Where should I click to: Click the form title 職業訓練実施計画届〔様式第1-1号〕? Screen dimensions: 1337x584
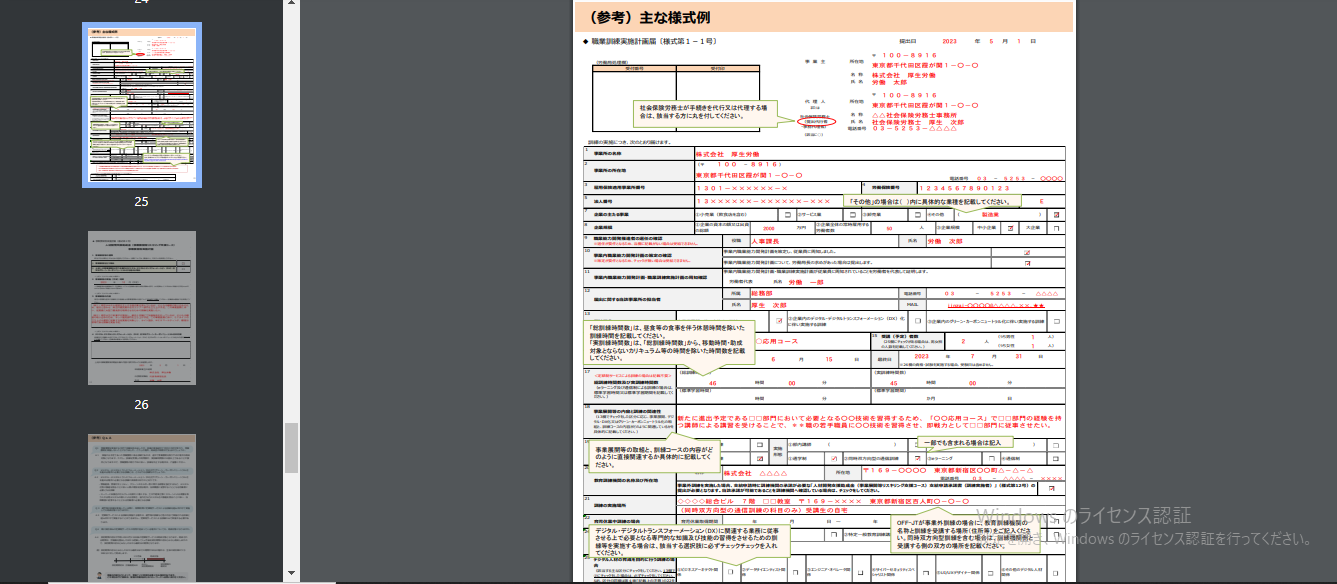tap(654, 43)
